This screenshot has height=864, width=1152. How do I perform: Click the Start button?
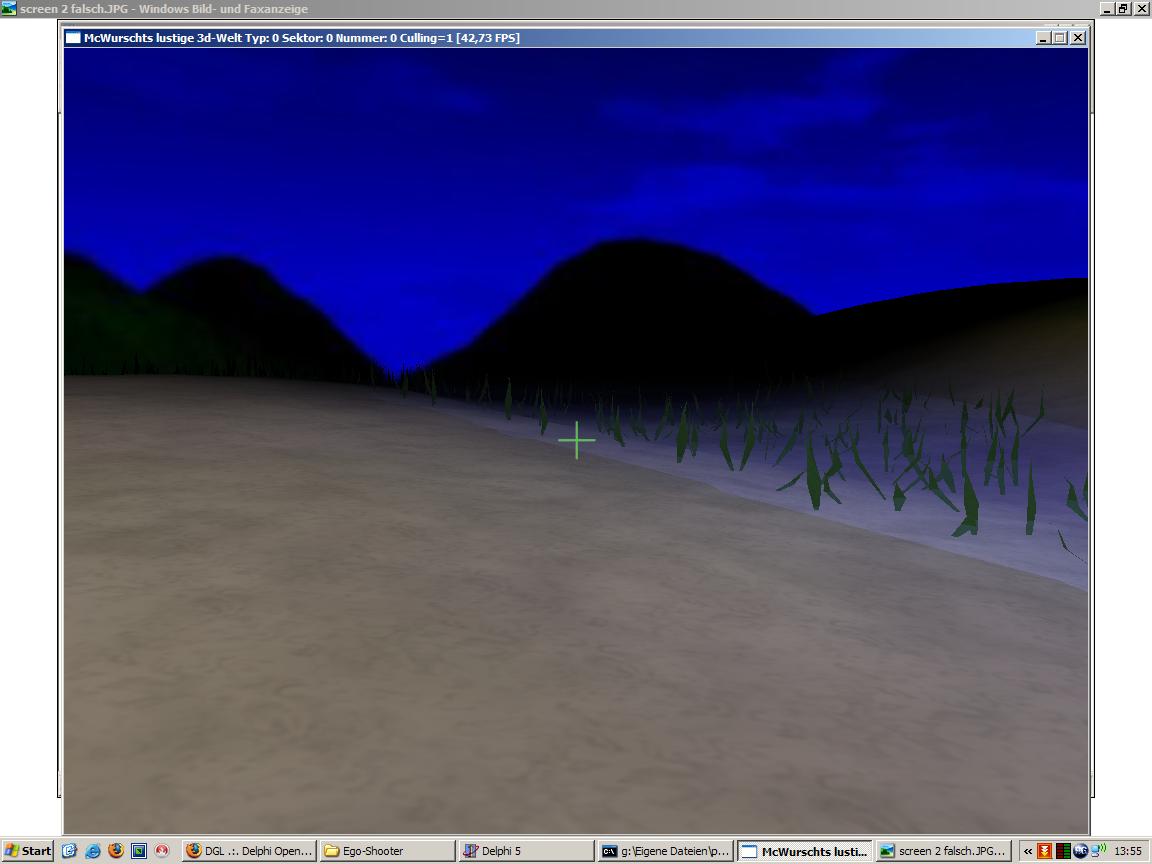point(28,851)
